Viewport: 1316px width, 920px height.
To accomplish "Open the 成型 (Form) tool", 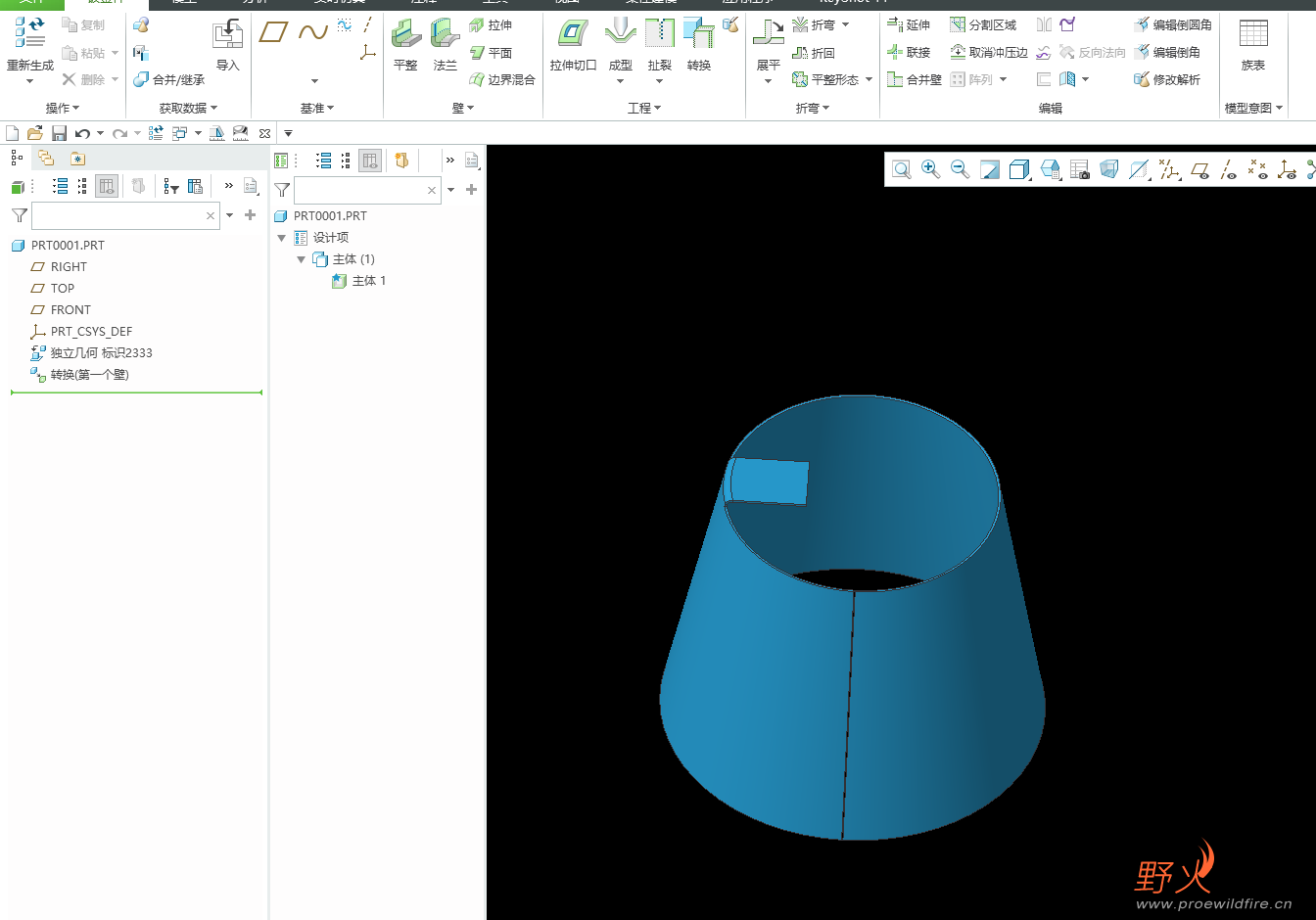I will (621, 45).
